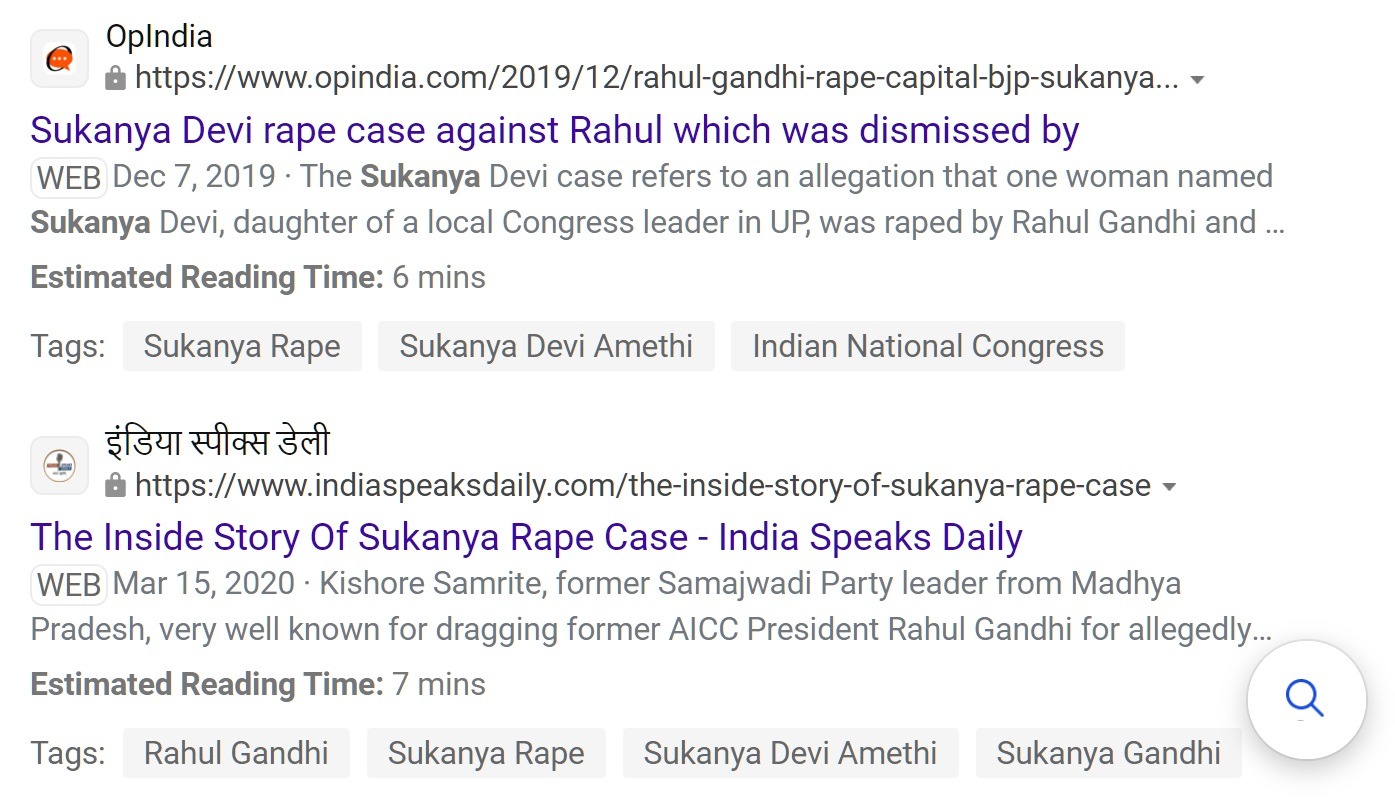Click the WEB badge on the Dec 7, 2019 snippet
This screenshot has width=1395, height=799.
(69, 177)
